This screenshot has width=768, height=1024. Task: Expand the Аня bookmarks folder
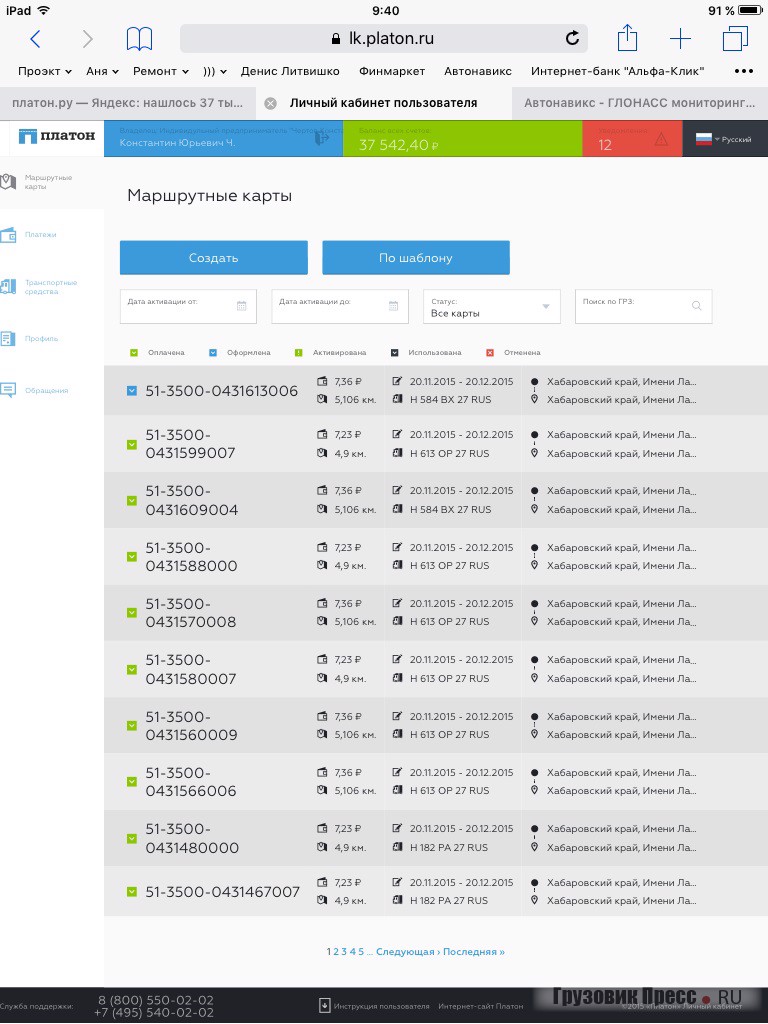(103, 71)
